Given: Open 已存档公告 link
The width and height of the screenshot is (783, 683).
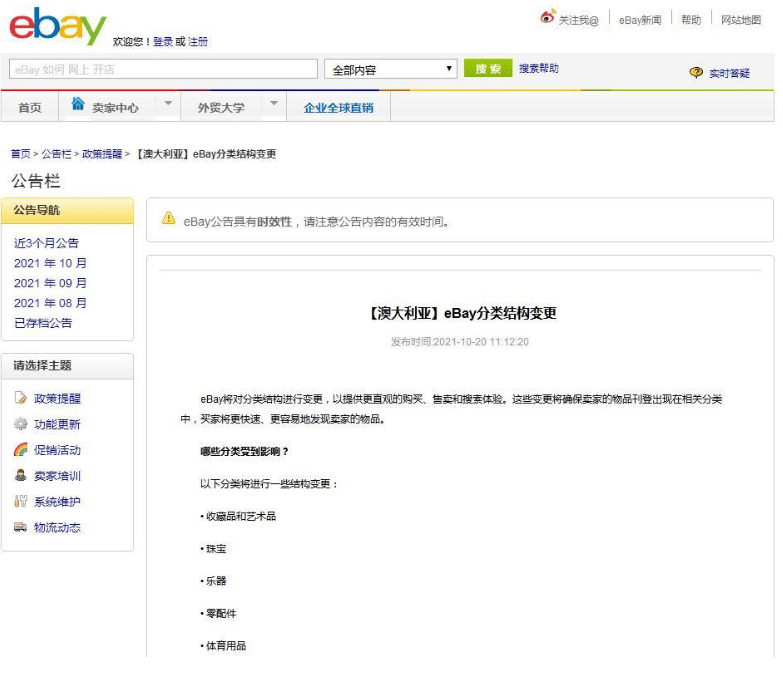Looking at the screenshot, I should pyautogui.click(x=43, y=323).
